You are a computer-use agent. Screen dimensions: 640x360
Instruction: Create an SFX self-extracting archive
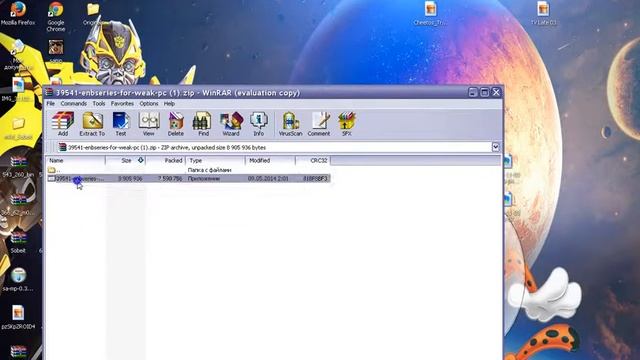coord(347,124)
